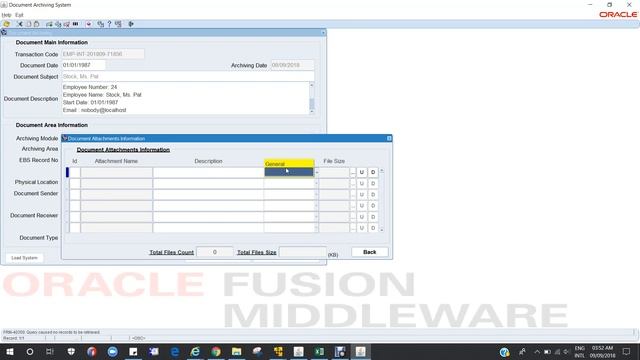Select the General option in dropdown list

coord(289,164)
